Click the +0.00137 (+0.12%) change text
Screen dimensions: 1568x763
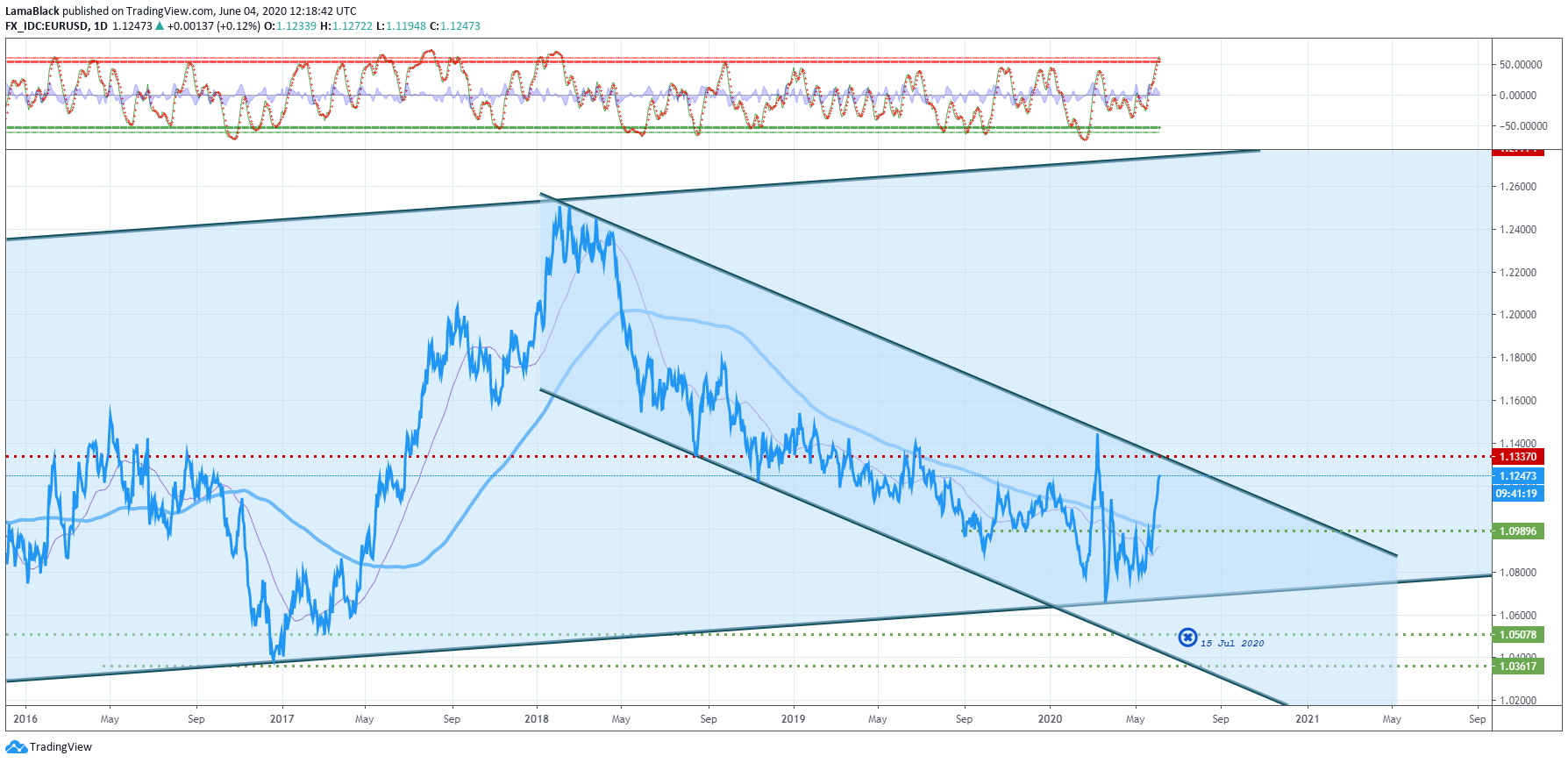pos(213,26)
